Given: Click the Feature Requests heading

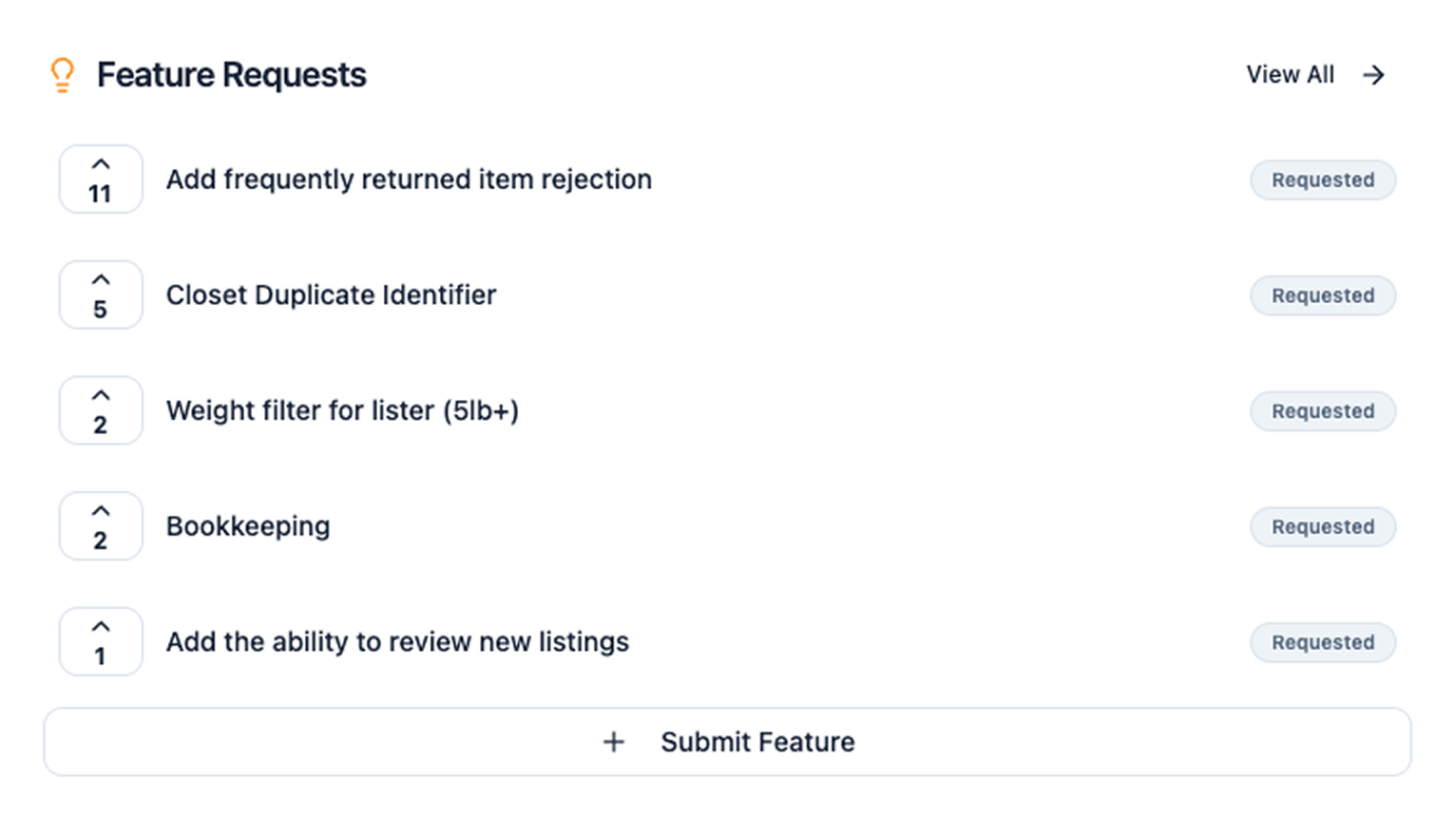Looking at the screenshot, I should coord(231,75).
